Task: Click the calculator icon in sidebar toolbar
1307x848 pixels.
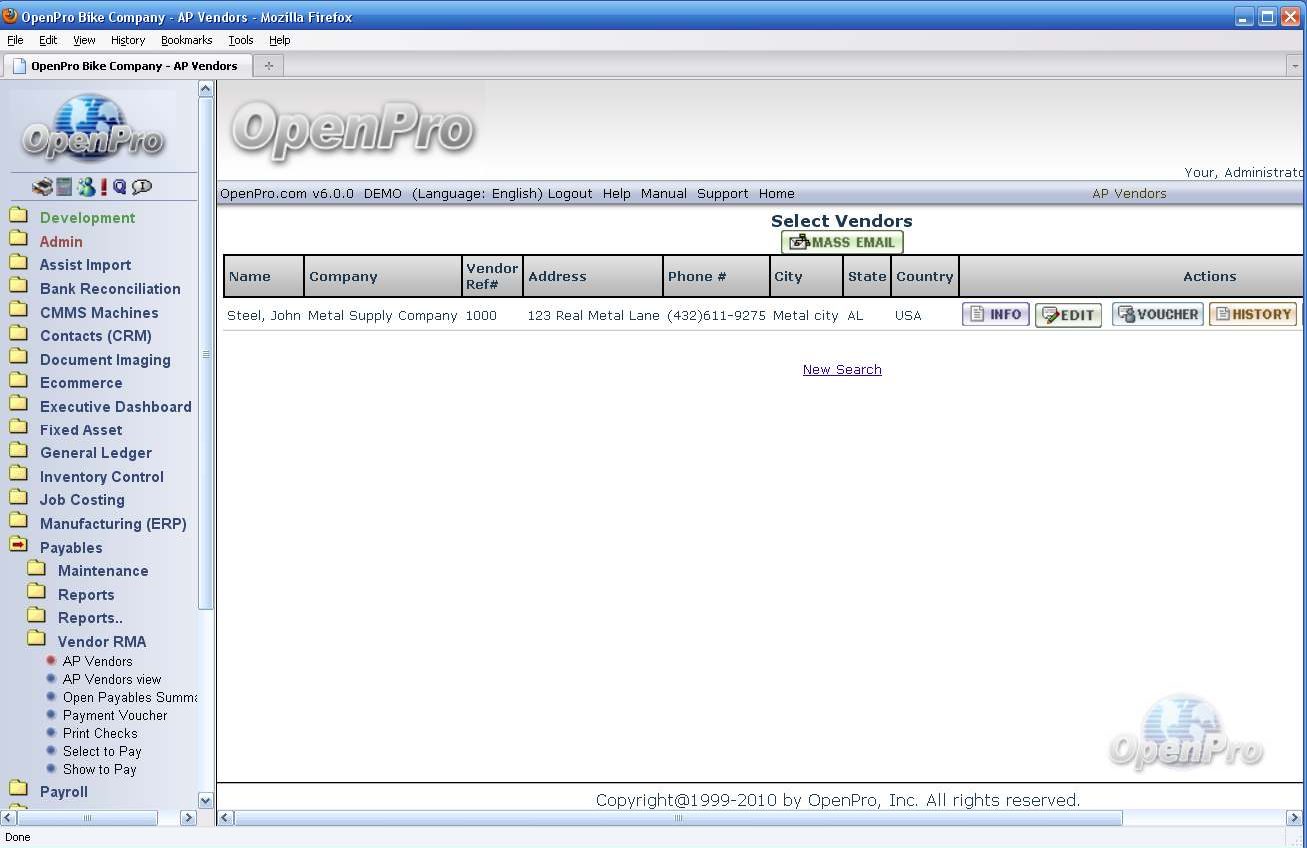Action: tap(64, 187)
